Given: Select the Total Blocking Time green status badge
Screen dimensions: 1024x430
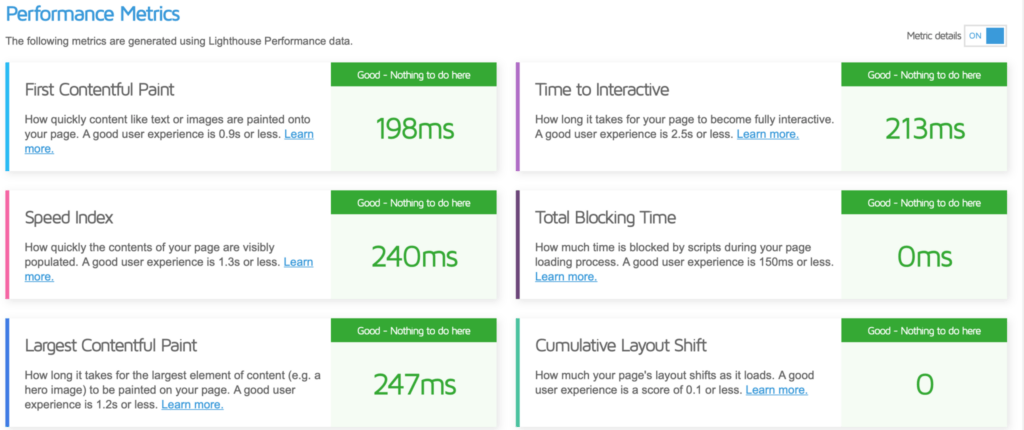Looking at the screenshot, I should tap(924, 203).
